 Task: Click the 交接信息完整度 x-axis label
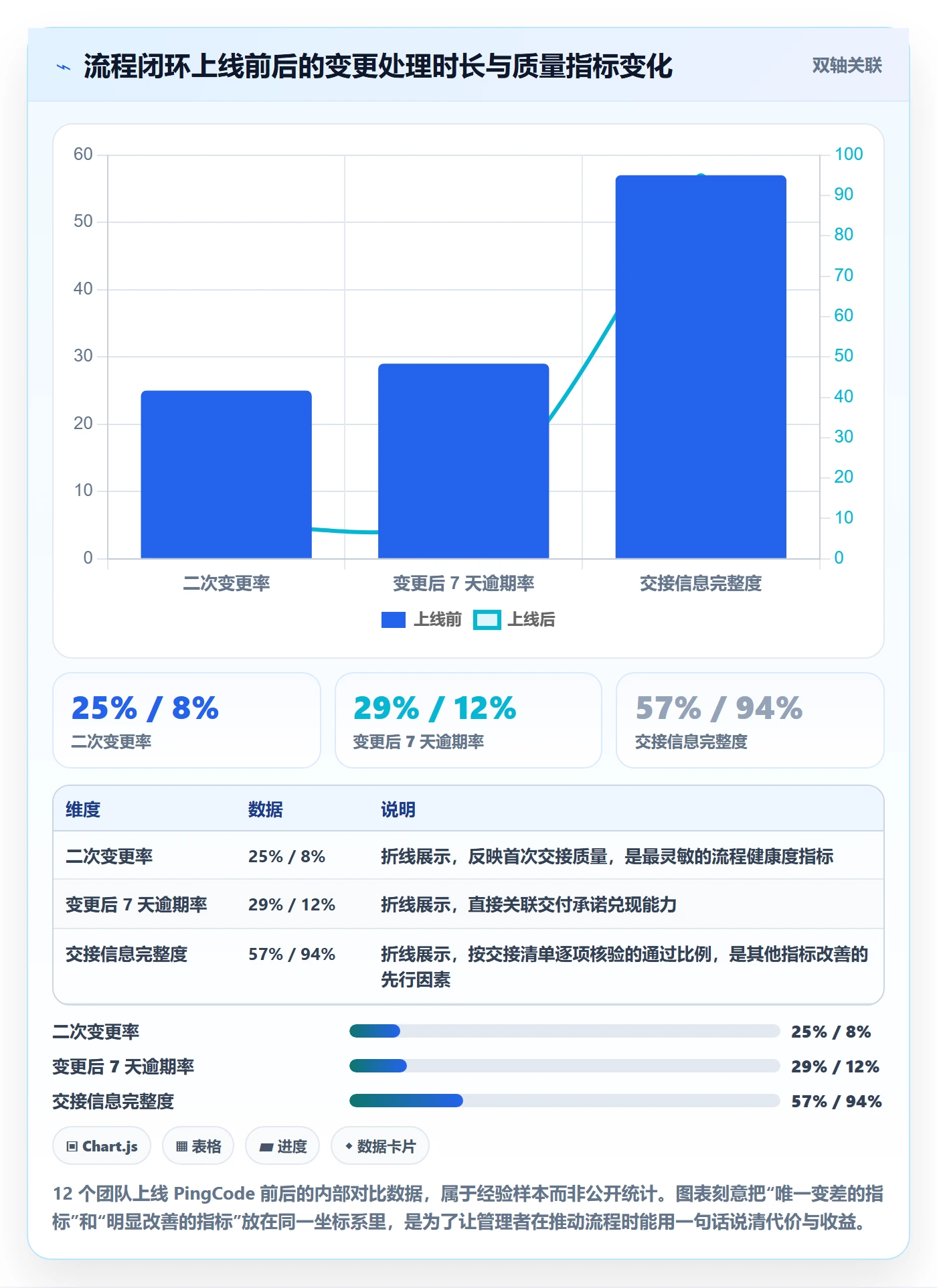(701, 584)
